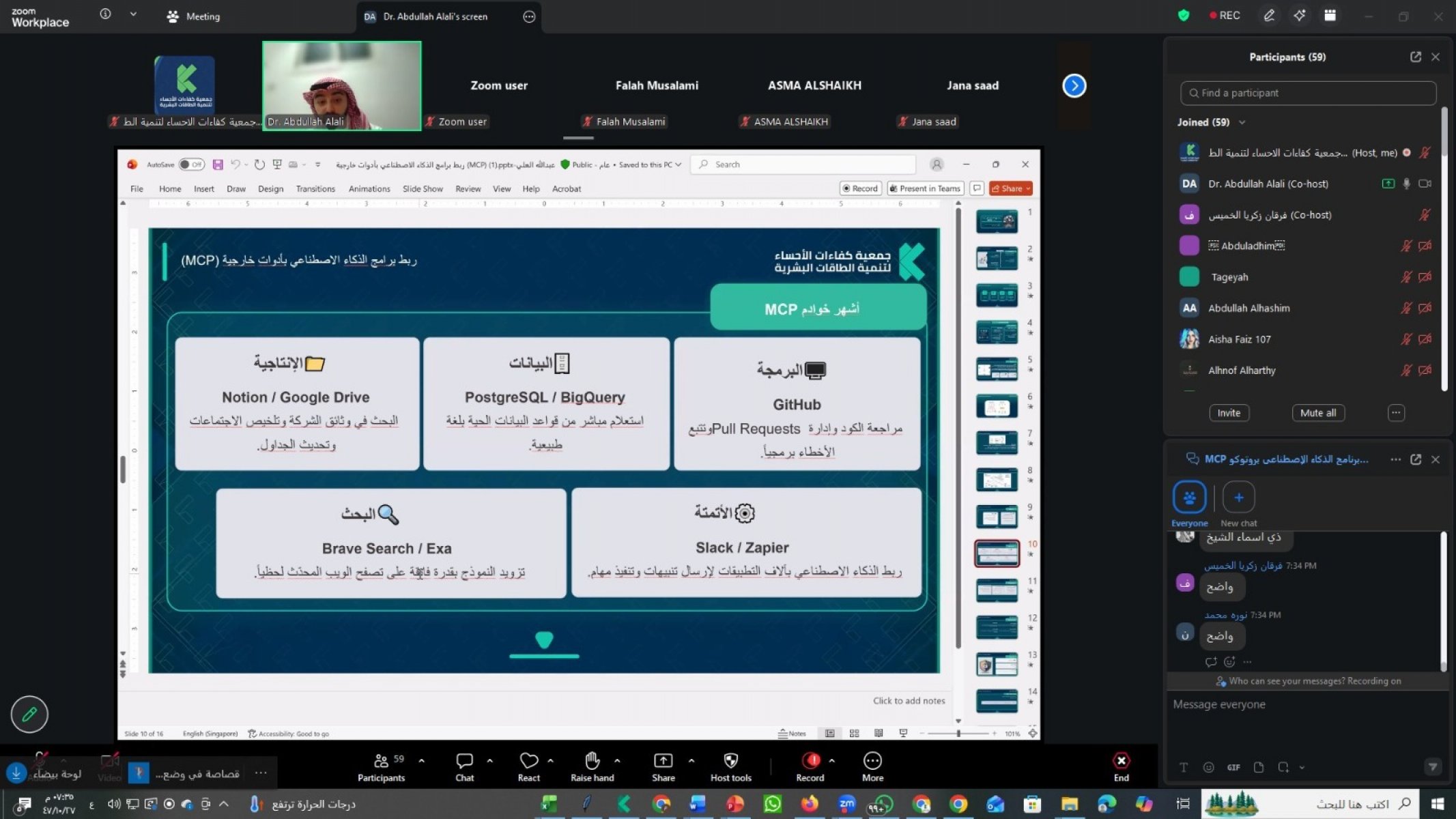Open the Transitions ribbon tab
Viewport: 1456px width, 819px height.
(315, 189)
